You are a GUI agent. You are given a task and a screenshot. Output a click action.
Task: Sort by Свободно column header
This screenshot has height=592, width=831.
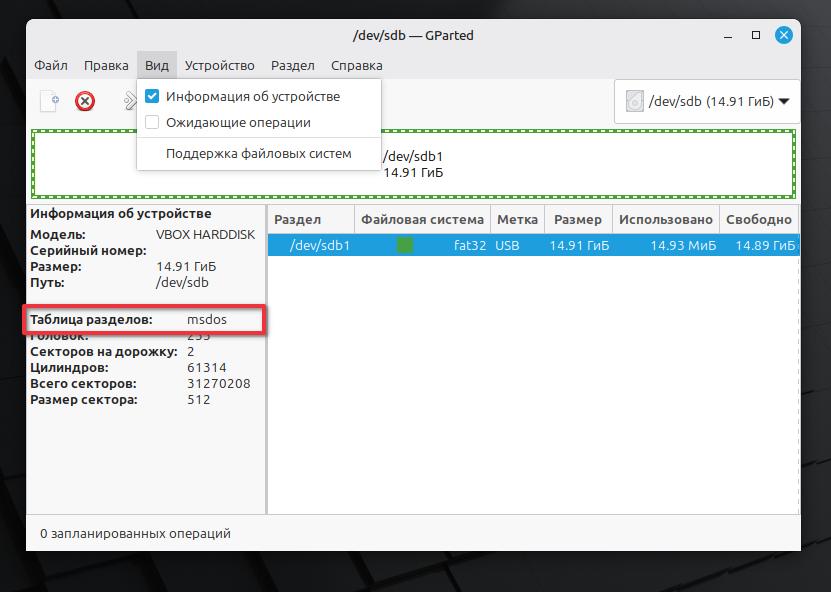coord(759,219)
